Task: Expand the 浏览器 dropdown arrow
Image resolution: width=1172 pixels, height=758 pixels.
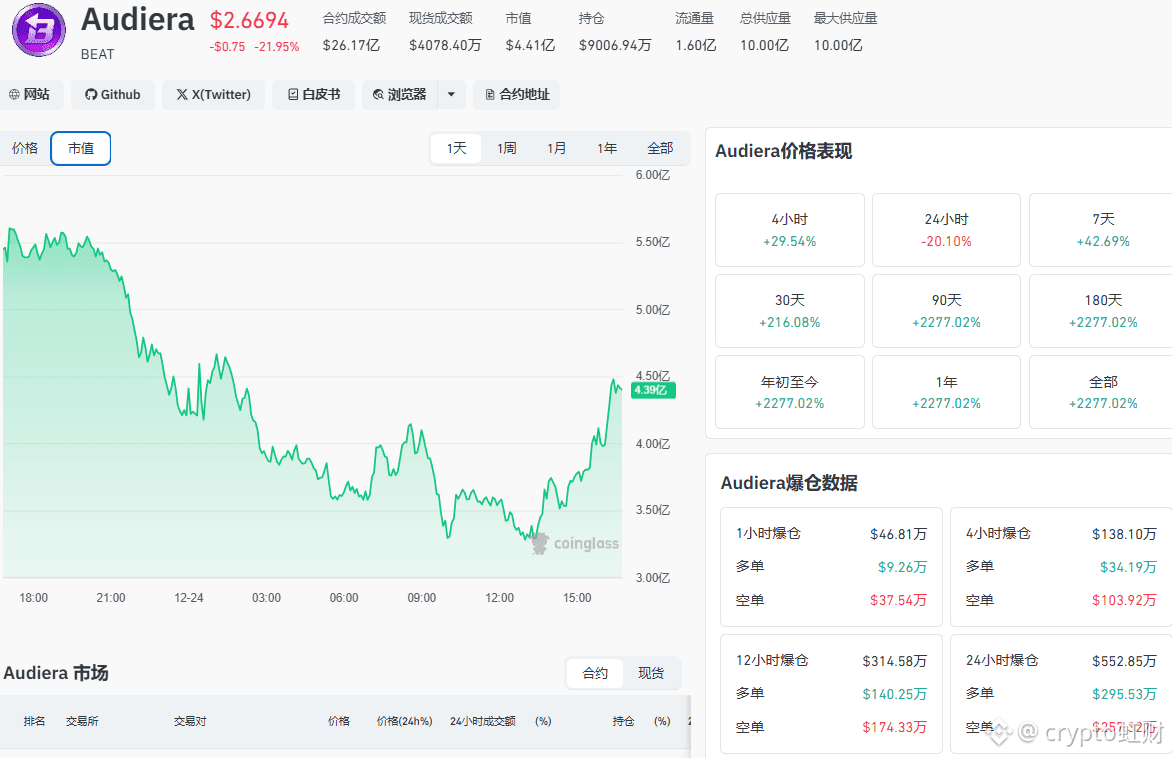Action: click(451, 95)
